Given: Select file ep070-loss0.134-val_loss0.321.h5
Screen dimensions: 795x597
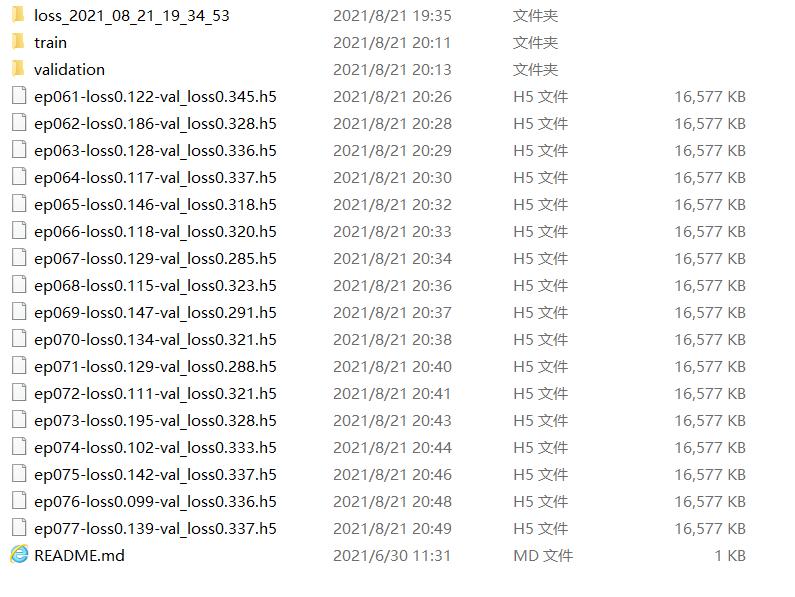Looking at the screenshot, I should tap(155, 339).
